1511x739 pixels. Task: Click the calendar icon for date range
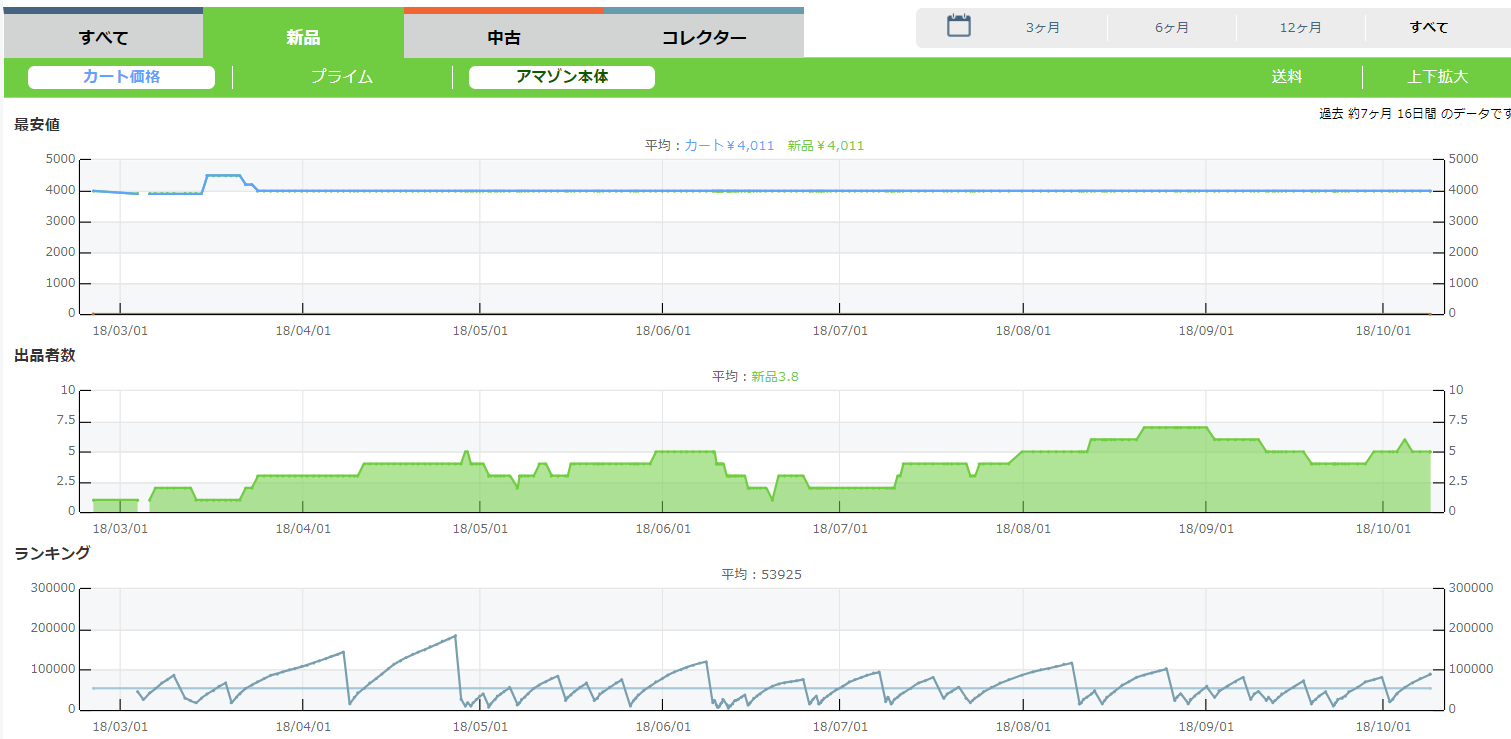click(958, 26)
